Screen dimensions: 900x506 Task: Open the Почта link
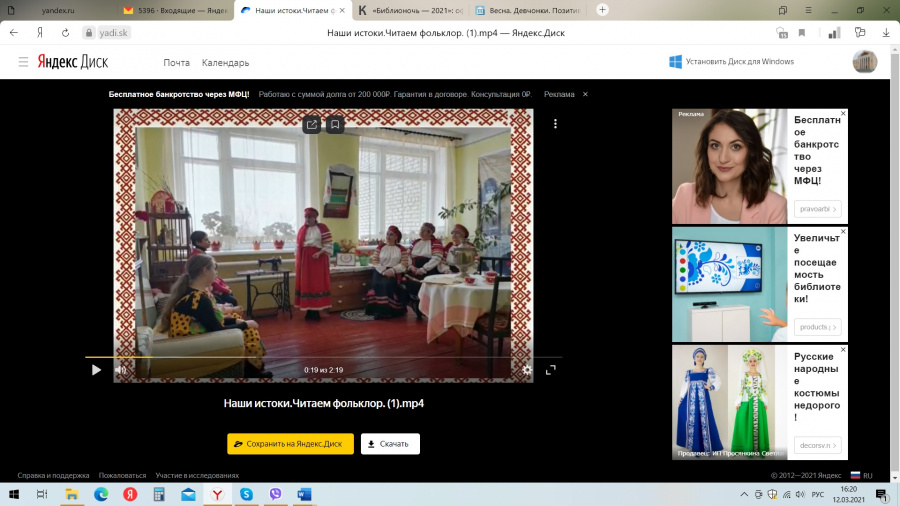click(x=176, y=63)
